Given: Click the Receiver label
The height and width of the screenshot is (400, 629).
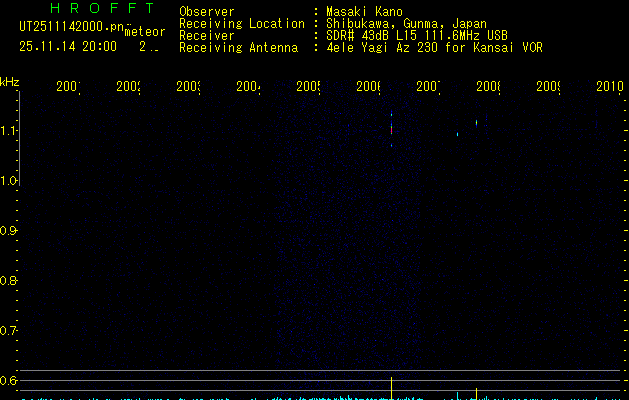Looking at the screenshot, I should 207,35.
